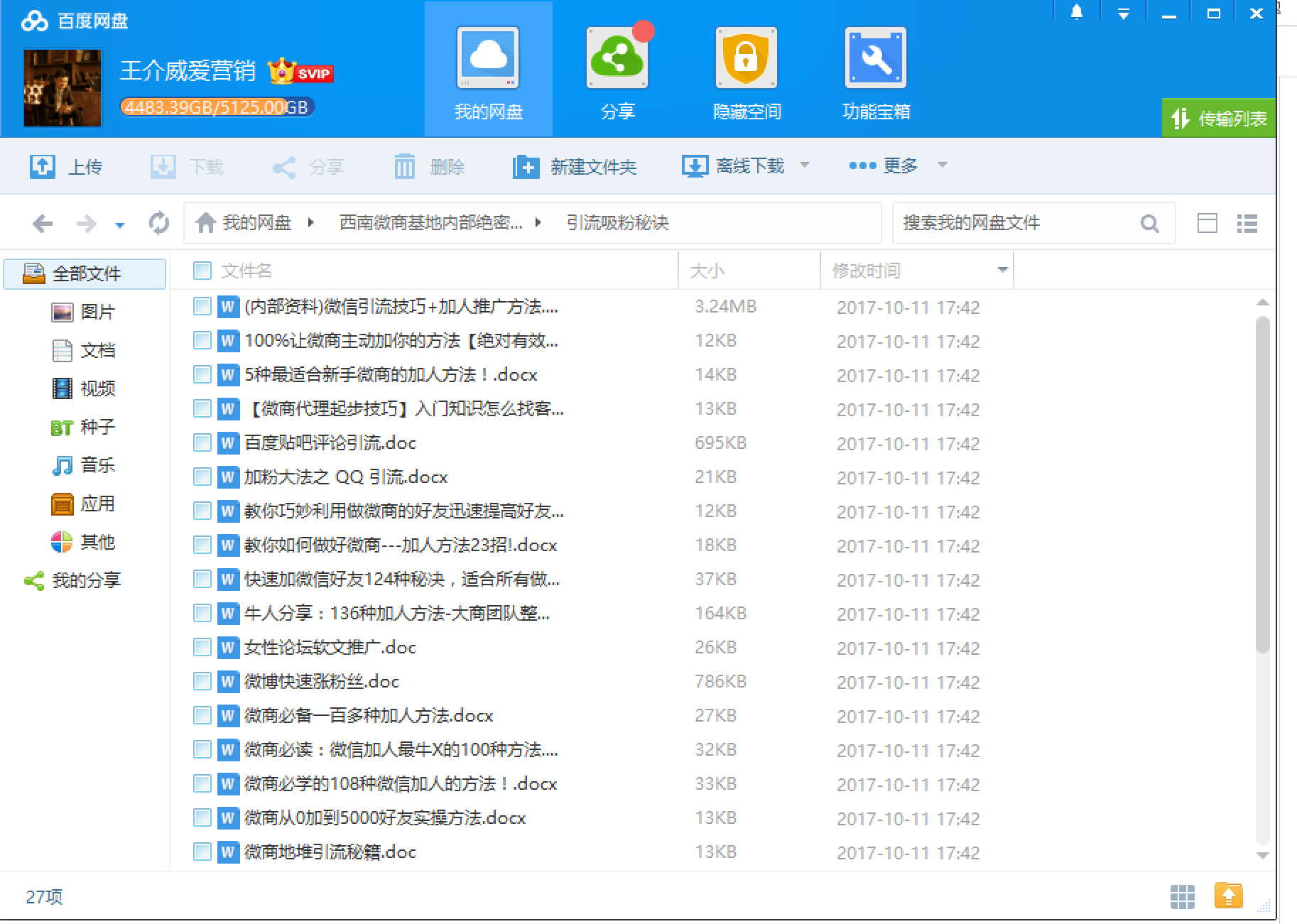Check the box for 100%让微商主动加你的方法

pyautogui.click(x=202, y=340)
